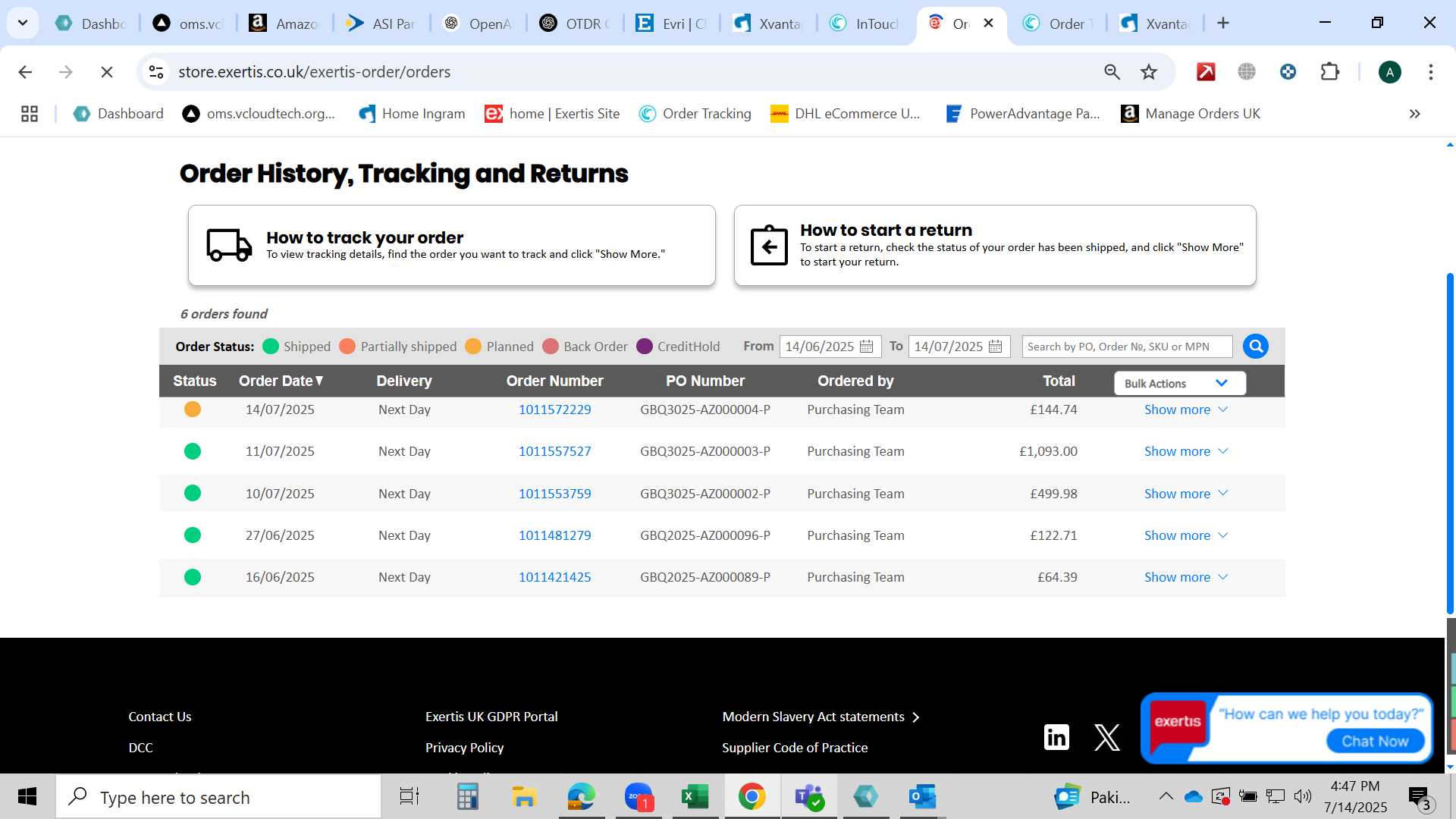Open order number 1011572229 link
The height and width of the screenshot is (819, 1456).
554,409
